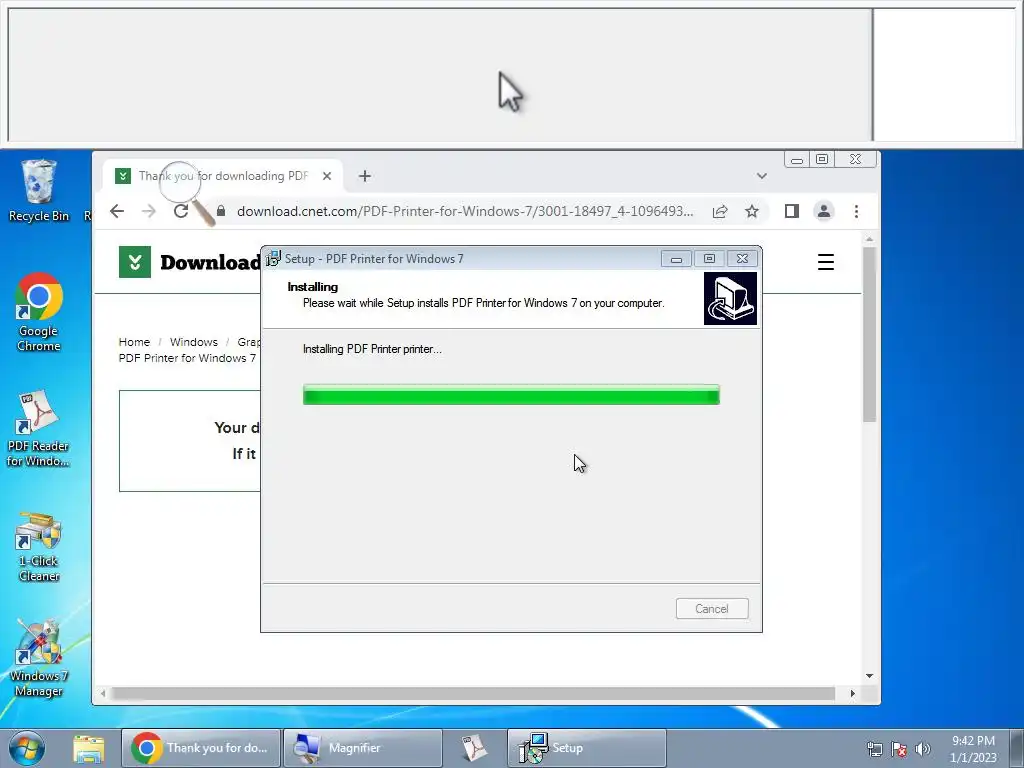
Task: Open clock showing 9:42 PM
Action: (x=973, y=748)
